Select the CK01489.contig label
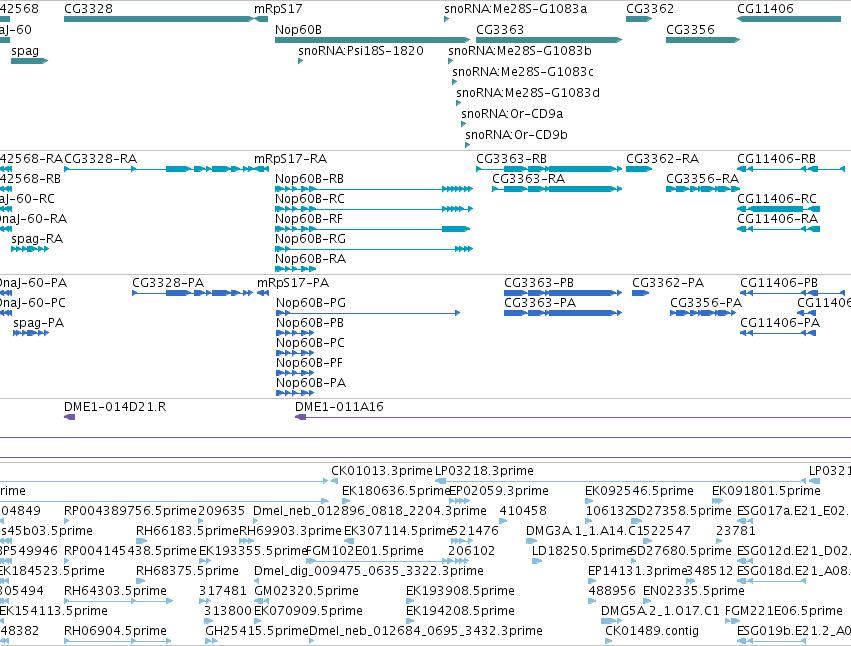This screenshot has height=646, width=851. pyautogui.click(x=652, y=631)
